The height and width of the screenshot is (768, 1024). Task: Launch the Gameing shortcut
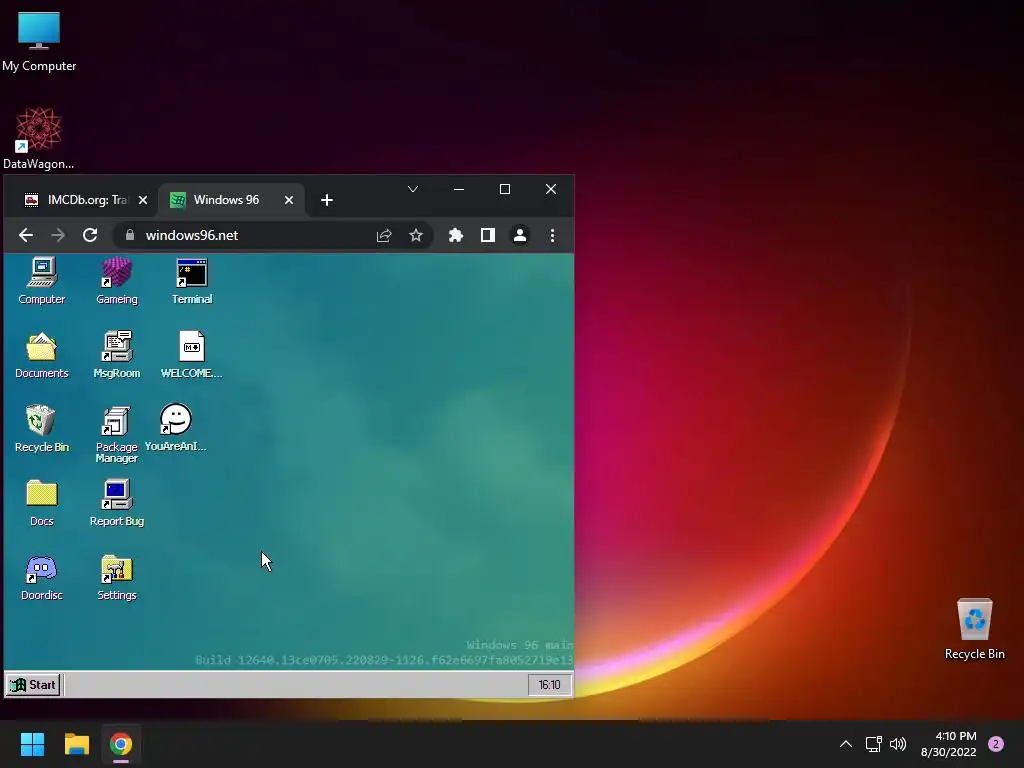(x=117, y=281)
